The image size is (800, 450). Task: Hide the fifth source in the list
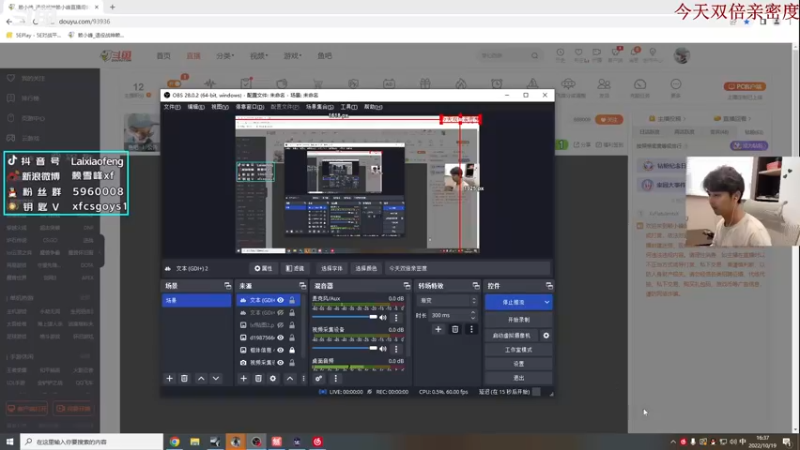[280, 350]
